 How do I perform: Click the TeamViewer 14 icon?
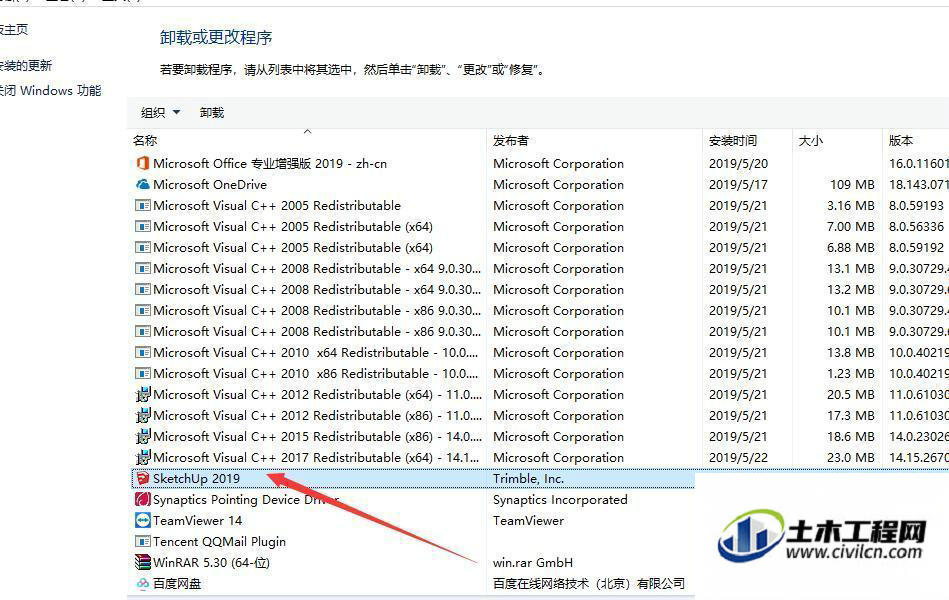click(x=142, y=520)
